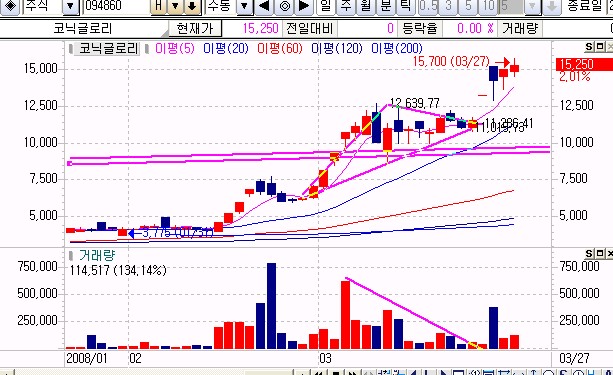Go to previous with the ◀ arrow
Image resolution: width=613 pixels, height=375 pixels.
click(265, 6)
